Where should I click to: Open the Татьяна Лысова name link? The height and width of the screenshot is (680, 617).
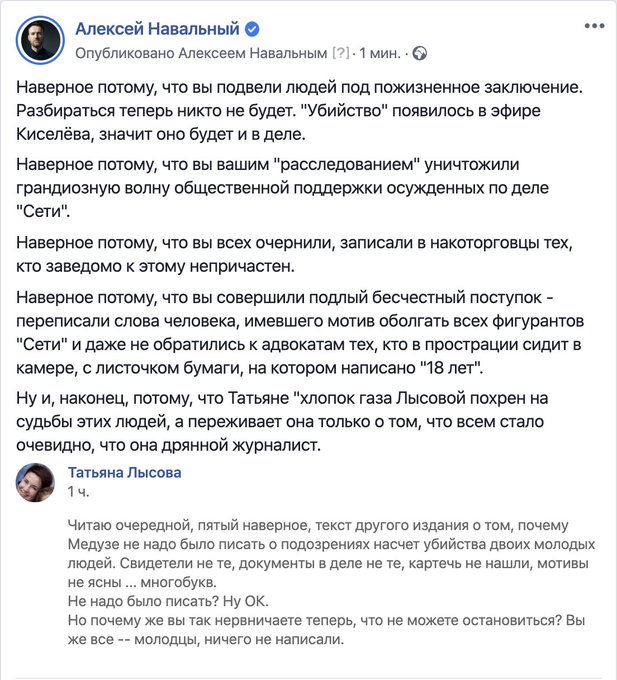click(x=125, y=472)
